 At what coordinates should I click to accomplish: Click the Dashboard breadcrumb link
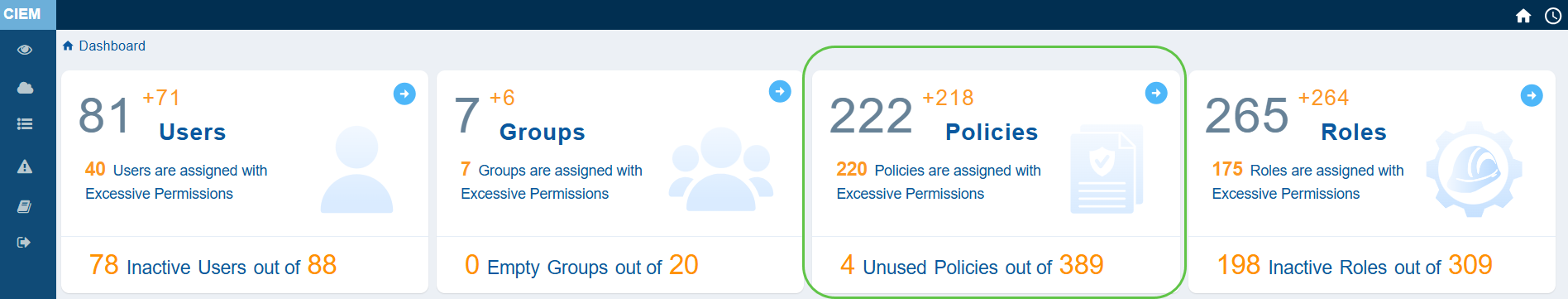point(112,46)
